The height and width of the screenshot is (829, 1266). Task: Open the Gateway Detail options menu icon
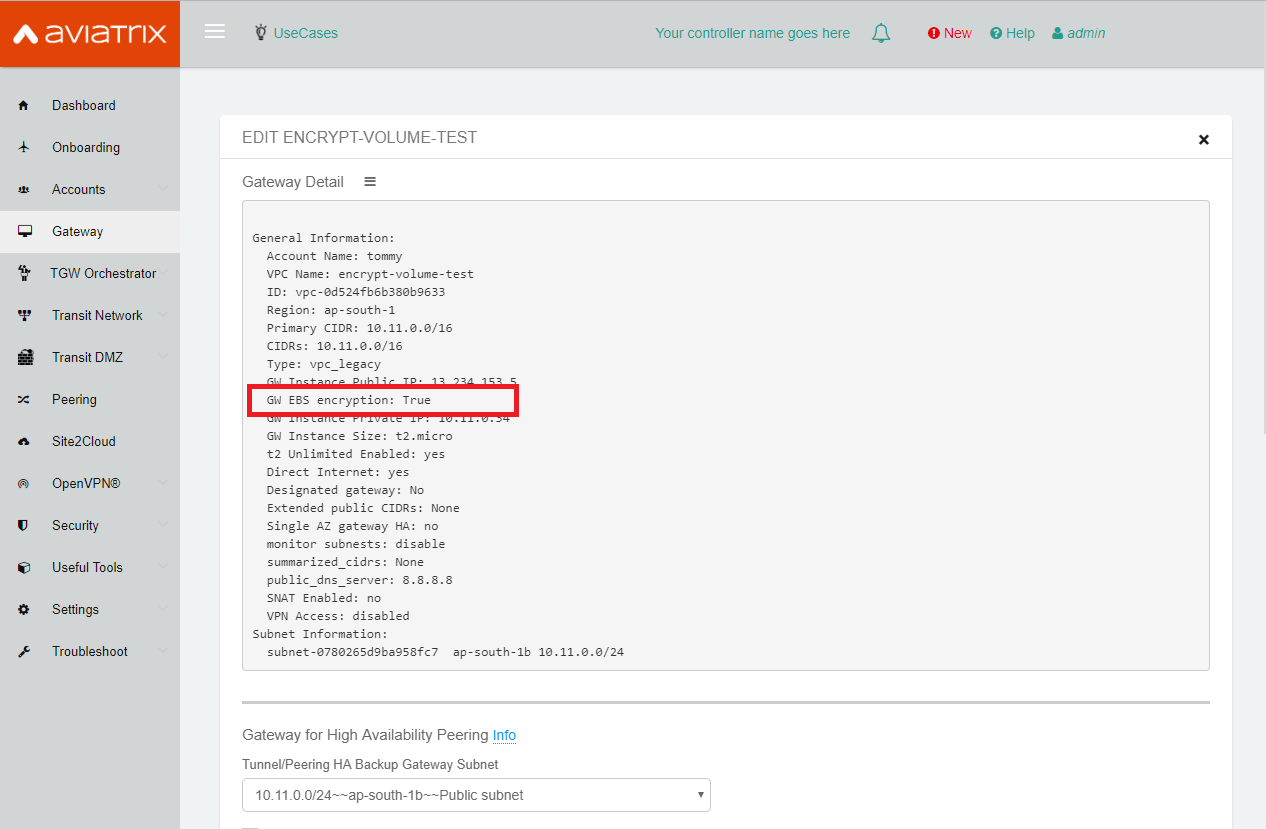pyautogui.click(x=370, y=181)
